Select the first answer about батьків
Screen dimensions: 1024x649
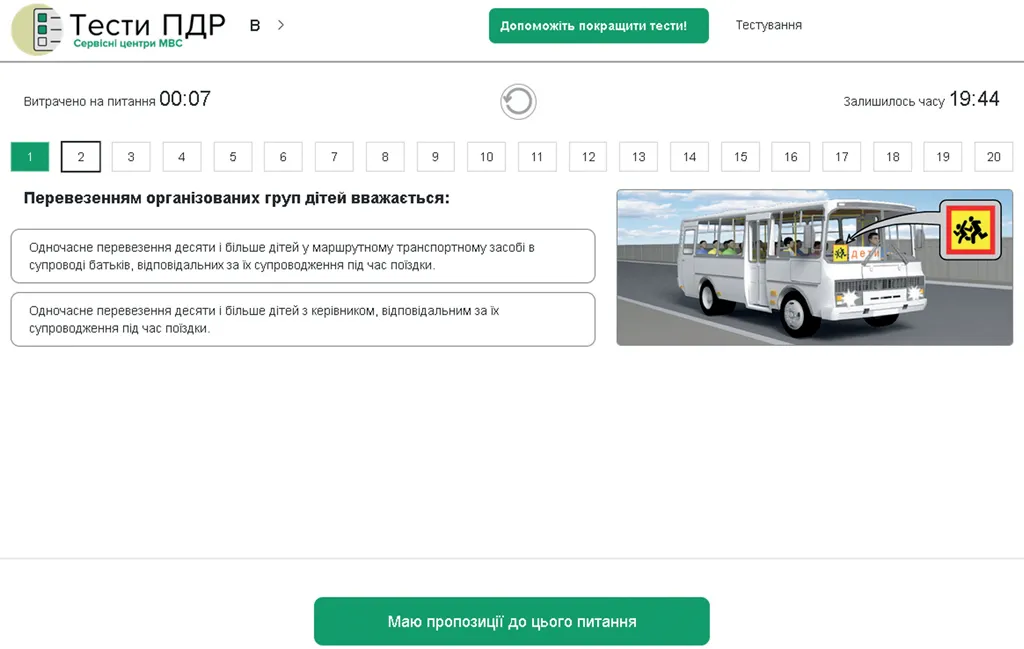303,256
